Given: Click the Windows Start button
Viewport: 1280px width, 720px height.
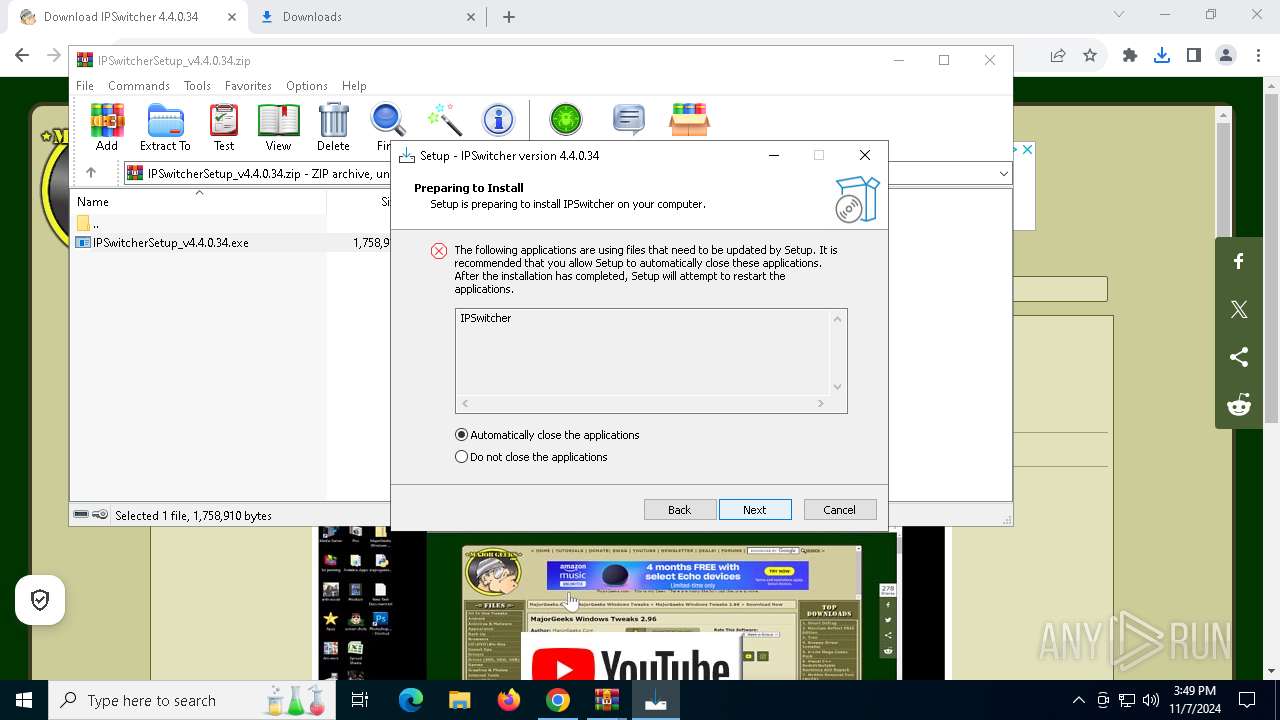Looking at the screenshot, I should [x=24, y=700].
